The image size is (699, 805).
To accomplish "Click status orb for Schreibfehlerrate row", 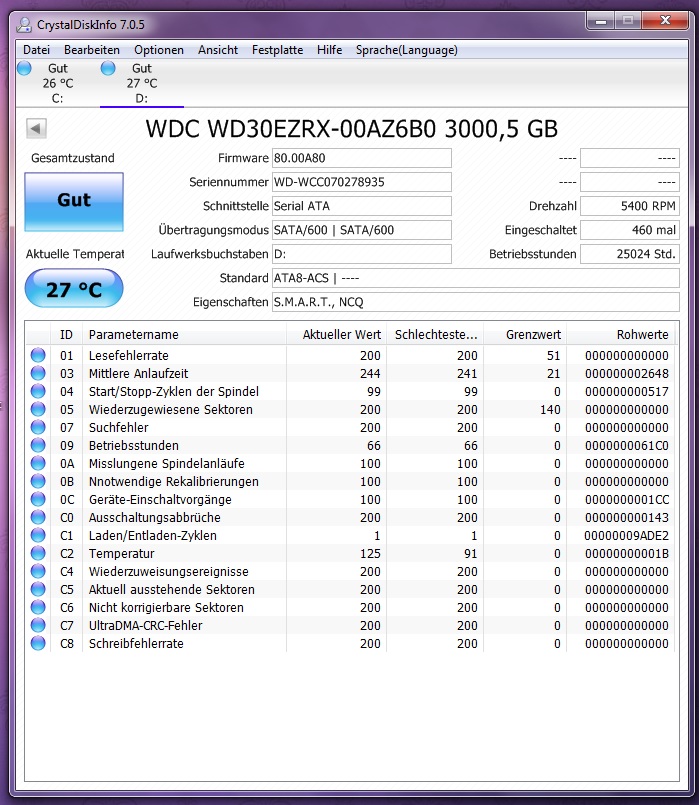I will [38, 642].
